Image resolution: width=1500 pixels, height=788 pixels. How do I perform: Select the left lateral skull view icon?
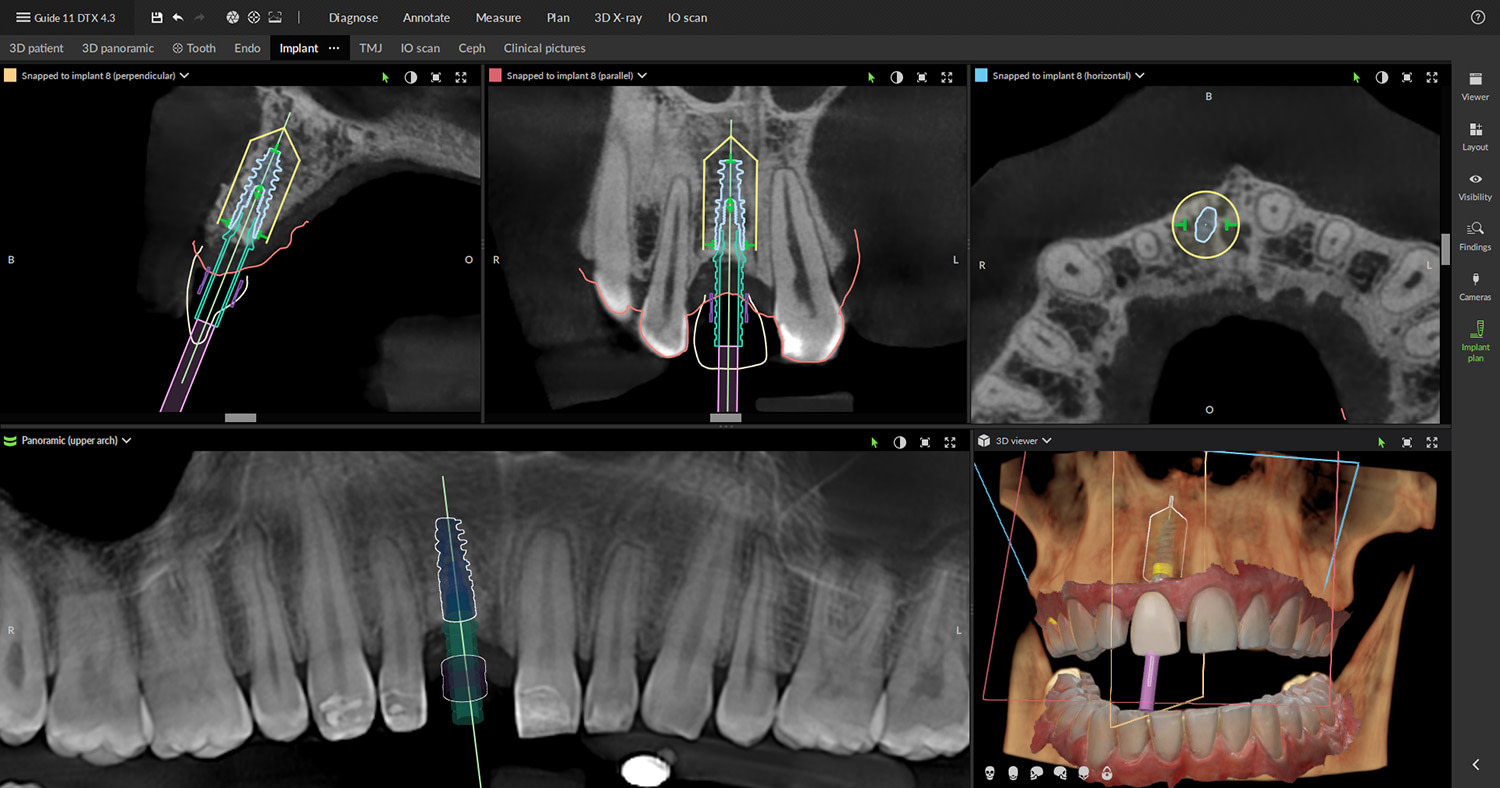point(1037,772)
